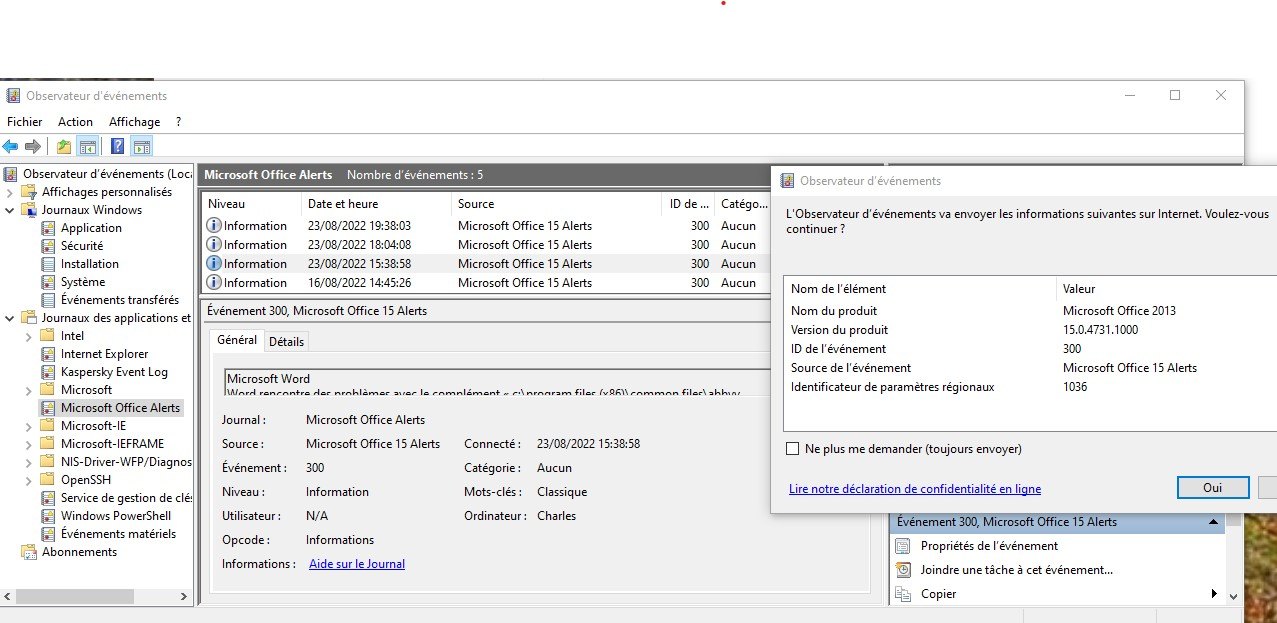This screenshot has height=623, width=1277.
Task: Click the Oui button in the dialog
Action: click(x=1213, y=488)
